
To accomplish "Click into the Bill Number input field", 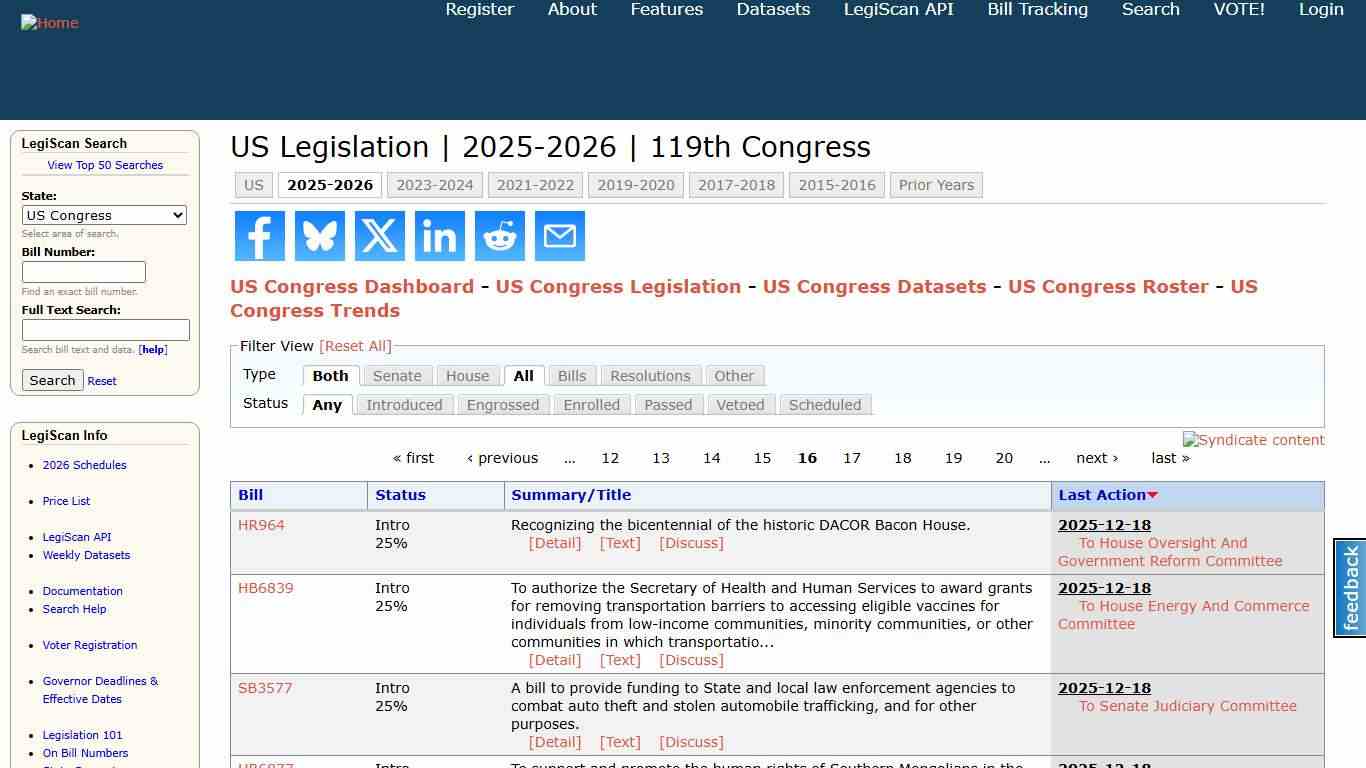I will 83,272.
